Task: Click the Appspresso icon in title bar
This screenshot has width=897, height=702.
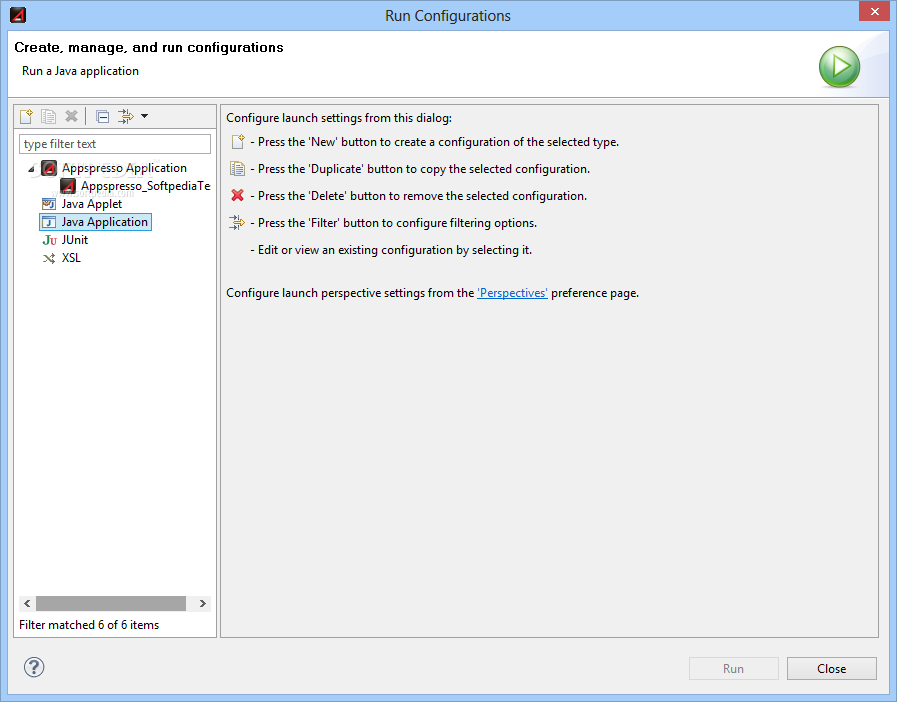Action: pos(18,15)
